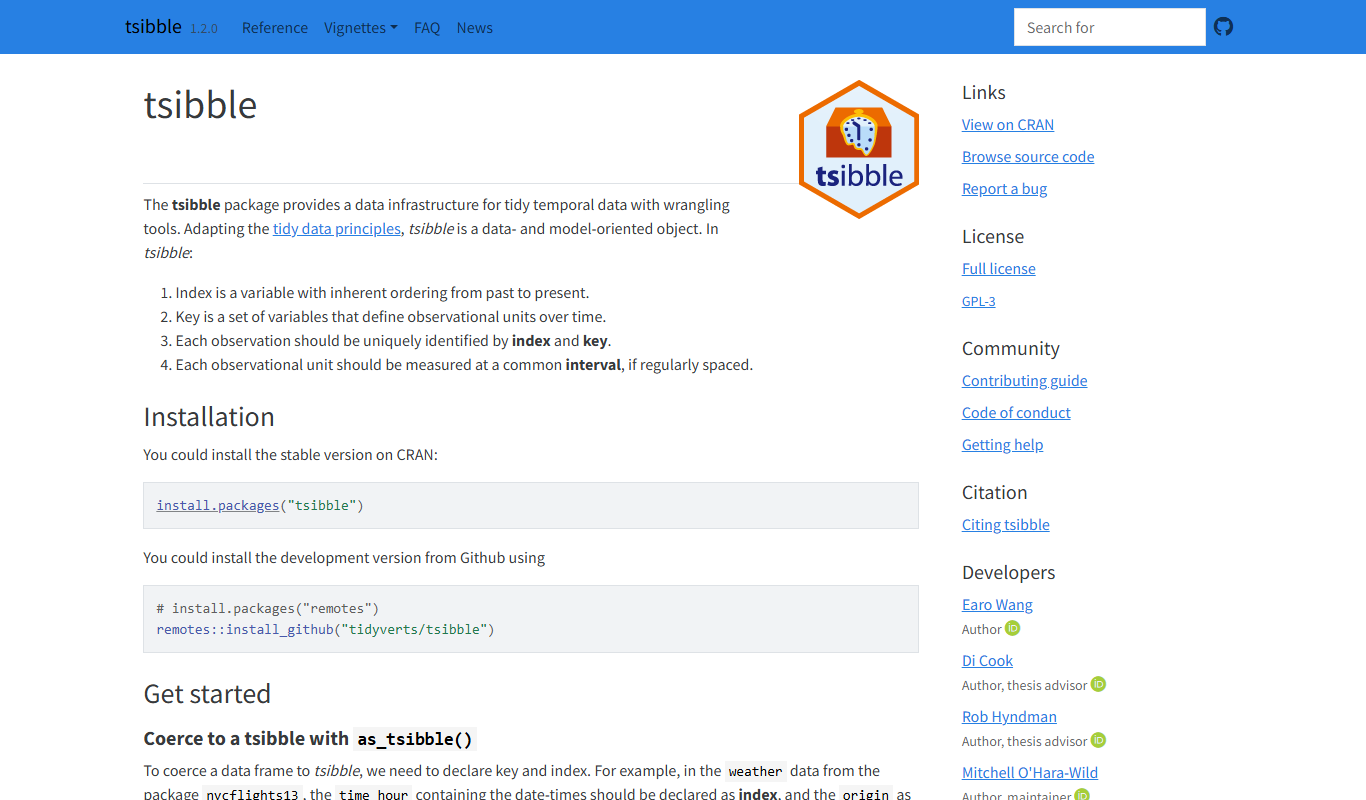Open Rob Hyndman's developer page
The image size is (1366, 800).
click(x=1009, y=717)
